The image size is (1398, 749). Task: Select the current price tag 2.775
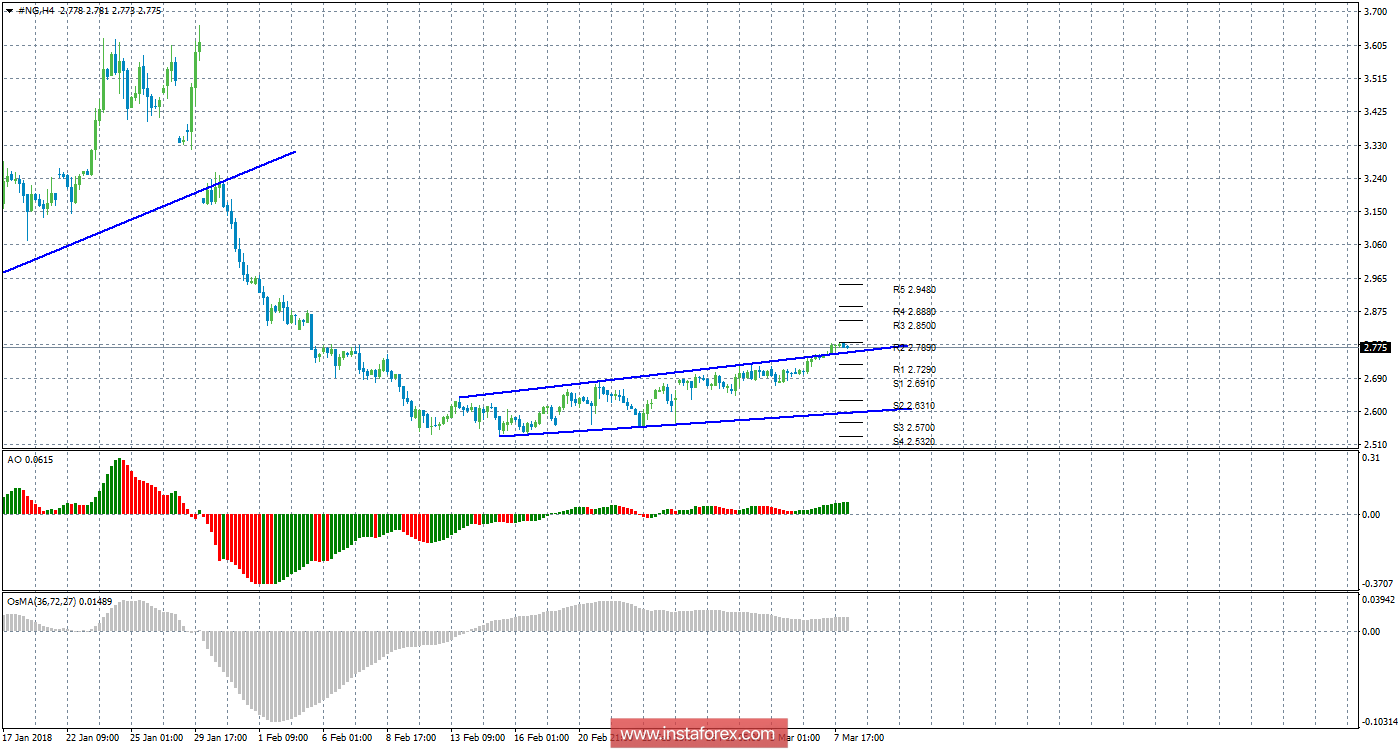pos(1376,347)
